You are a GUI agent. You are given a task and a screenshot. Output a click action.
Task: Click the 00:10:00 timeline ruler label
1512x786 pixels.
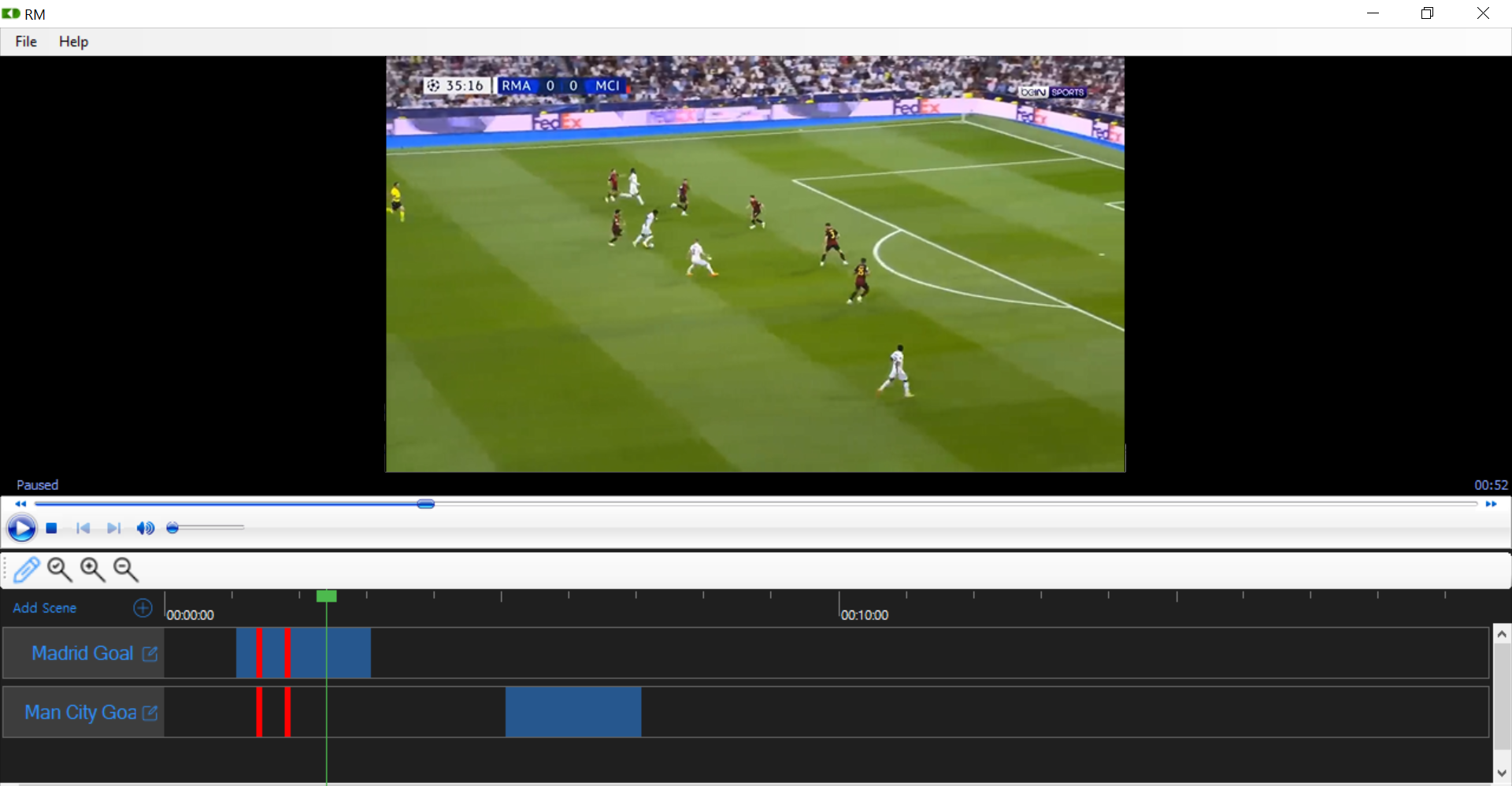(865, 615)
